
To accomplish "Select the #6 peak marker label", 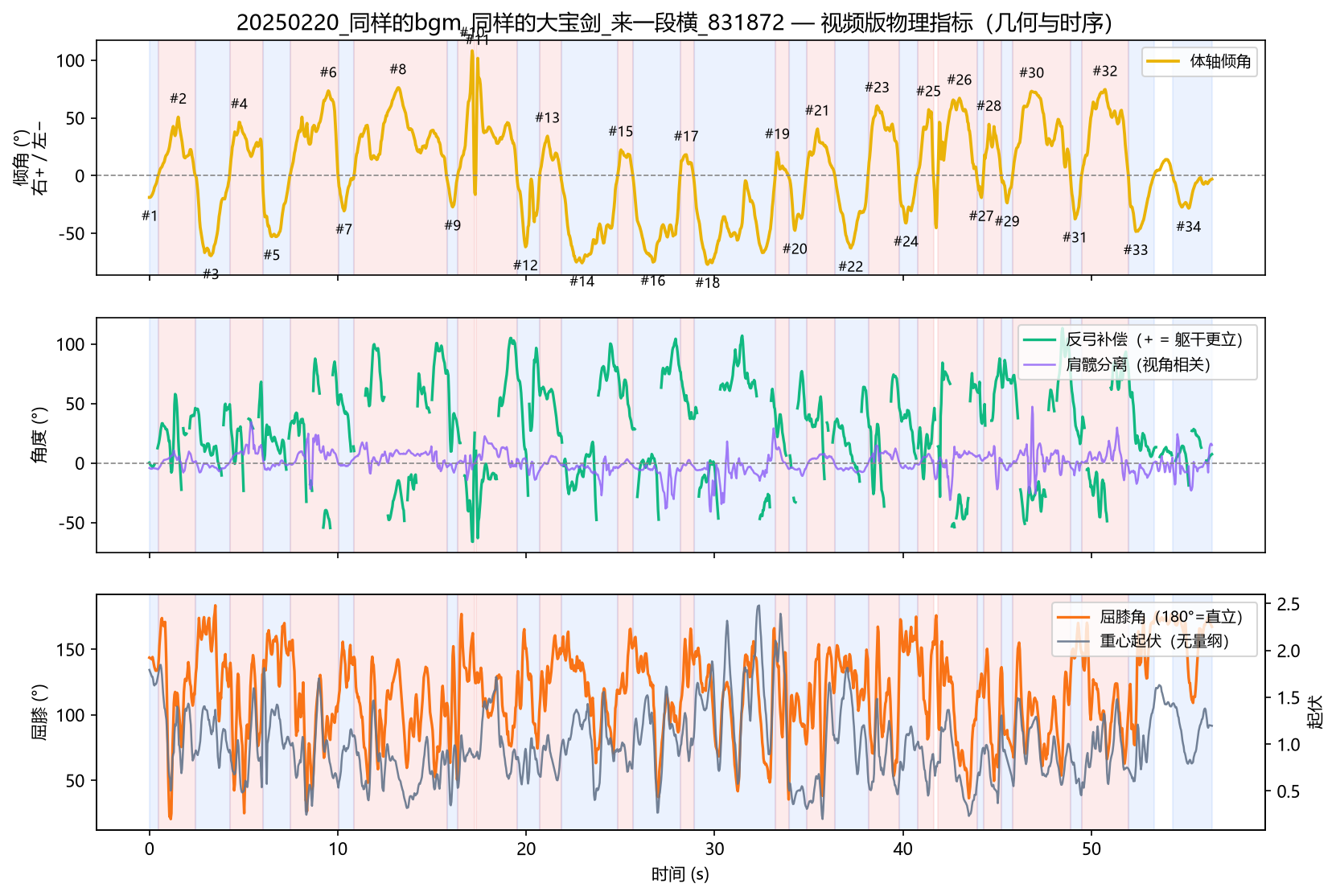I will pos(328,72).
